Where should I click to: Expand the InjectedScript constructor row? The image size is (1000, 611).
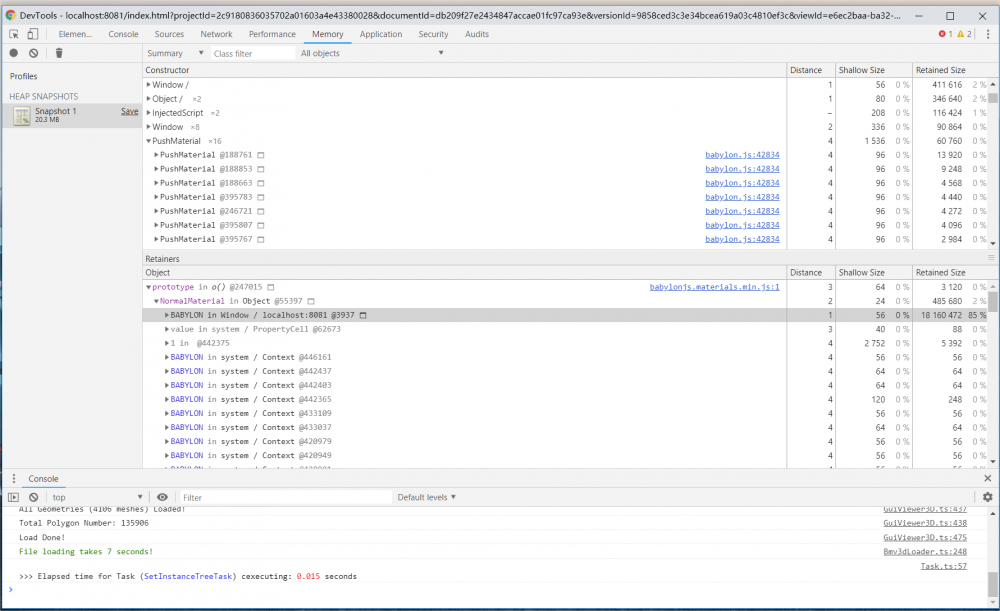(x=149, y=113)
